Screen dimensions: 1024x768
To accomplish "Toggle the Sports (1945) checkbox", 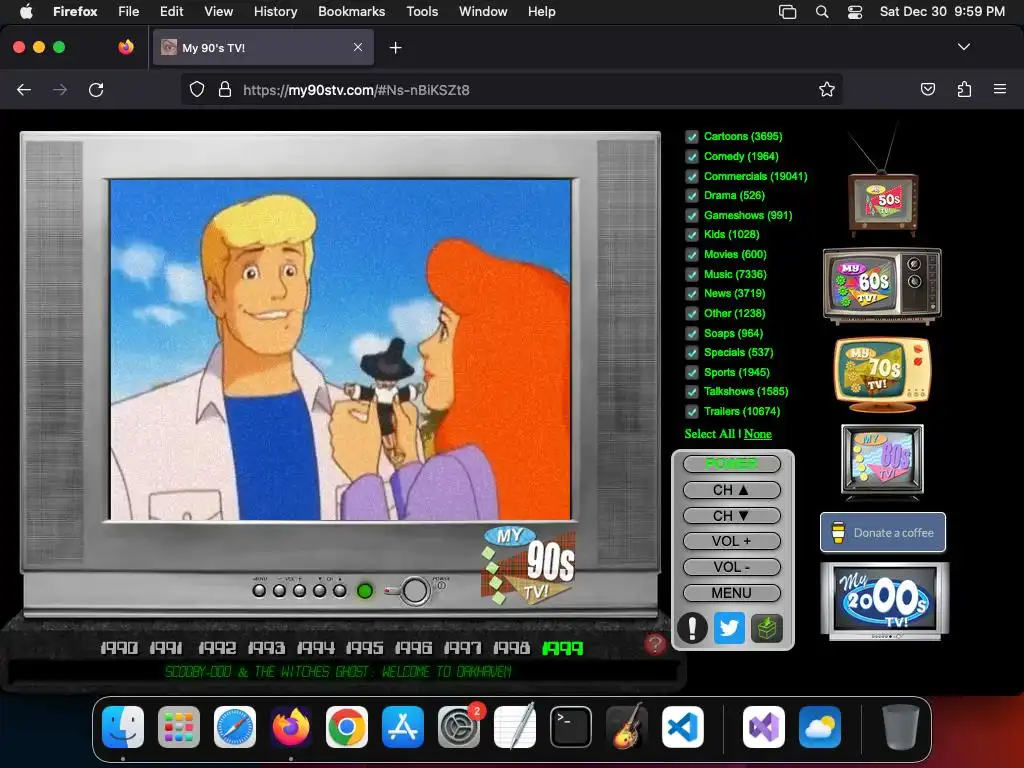I will (x=692, y=372).
